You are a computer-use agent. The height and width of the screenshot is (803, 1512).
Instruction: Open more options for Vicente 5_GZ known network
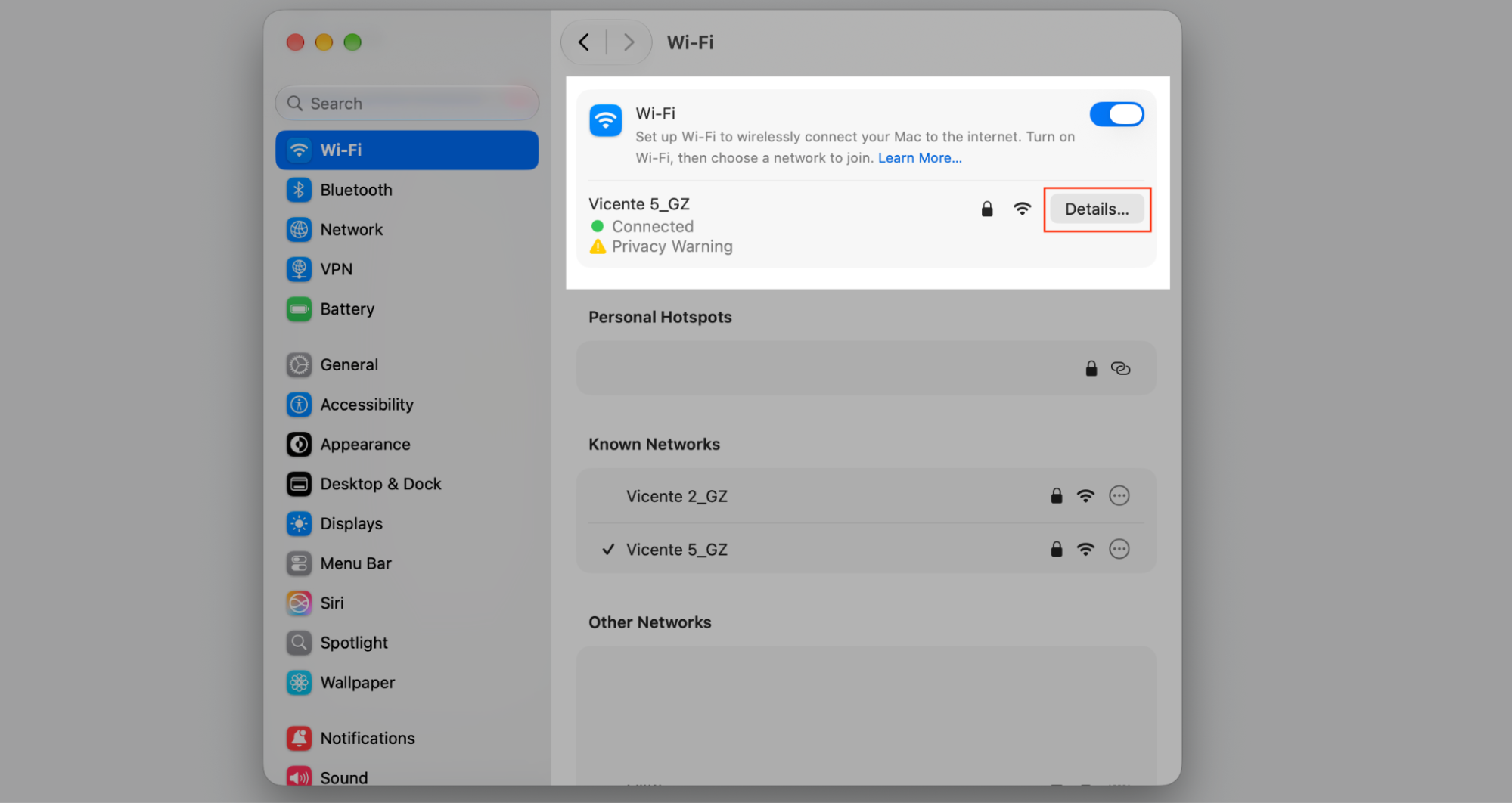(1119, 549)
